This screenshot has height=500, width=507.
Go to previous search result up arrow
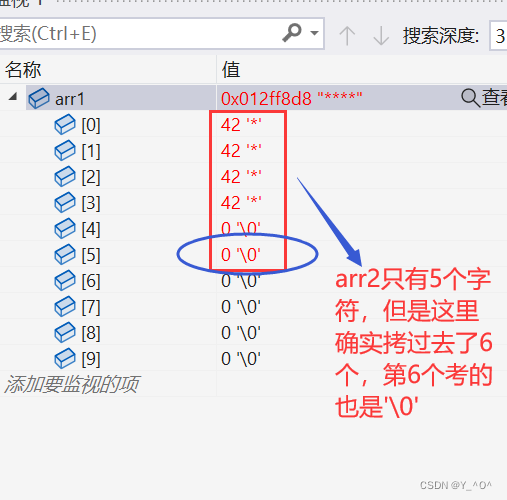(x=347, y=36)
